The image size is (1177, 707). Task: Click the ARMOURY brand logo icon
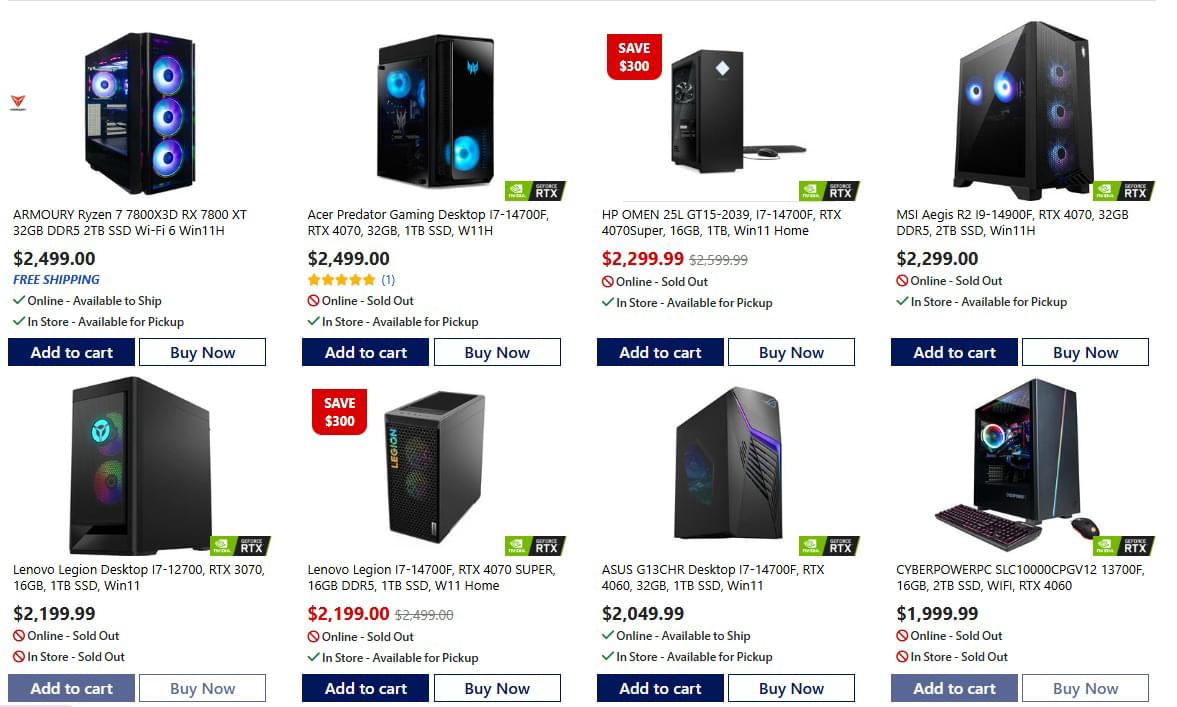[x=18, y=103]
